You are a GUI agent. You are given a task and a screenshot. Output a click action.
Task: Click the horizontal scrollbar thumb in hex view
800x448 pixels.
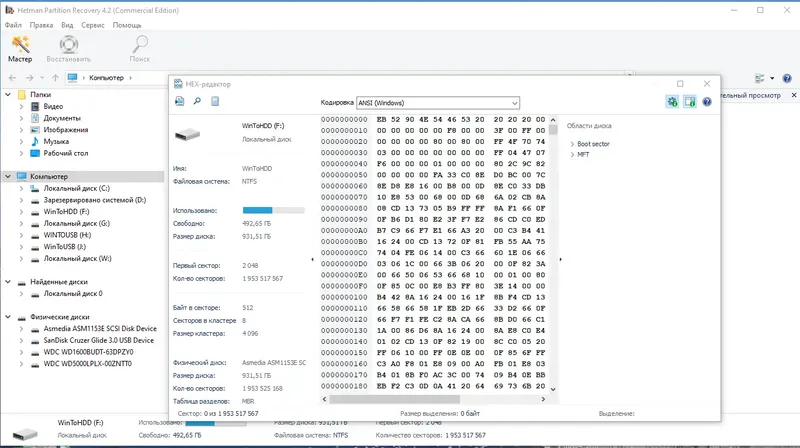[394, 399]
